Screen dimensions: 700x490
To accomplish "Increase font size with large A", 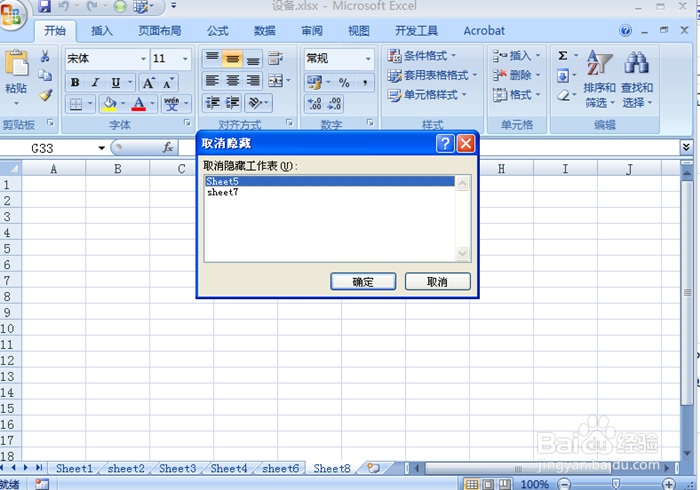I will (x=148, y=83).
